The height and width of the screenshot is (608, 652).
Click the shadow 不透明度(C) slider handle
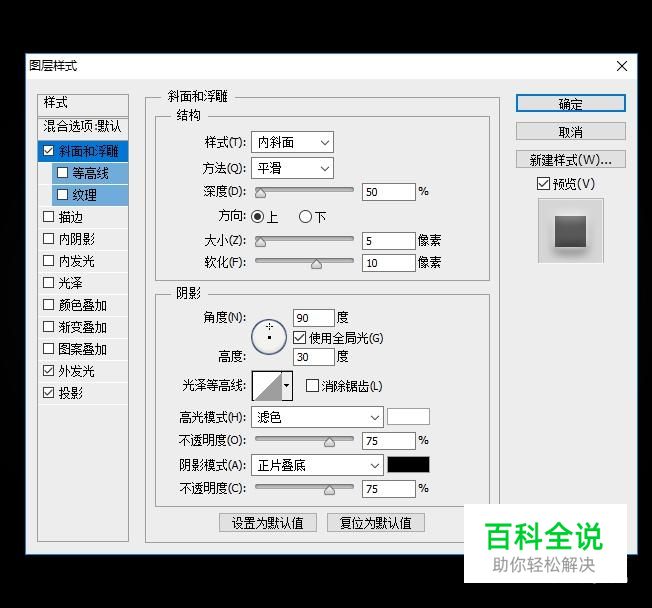[329, 489]
